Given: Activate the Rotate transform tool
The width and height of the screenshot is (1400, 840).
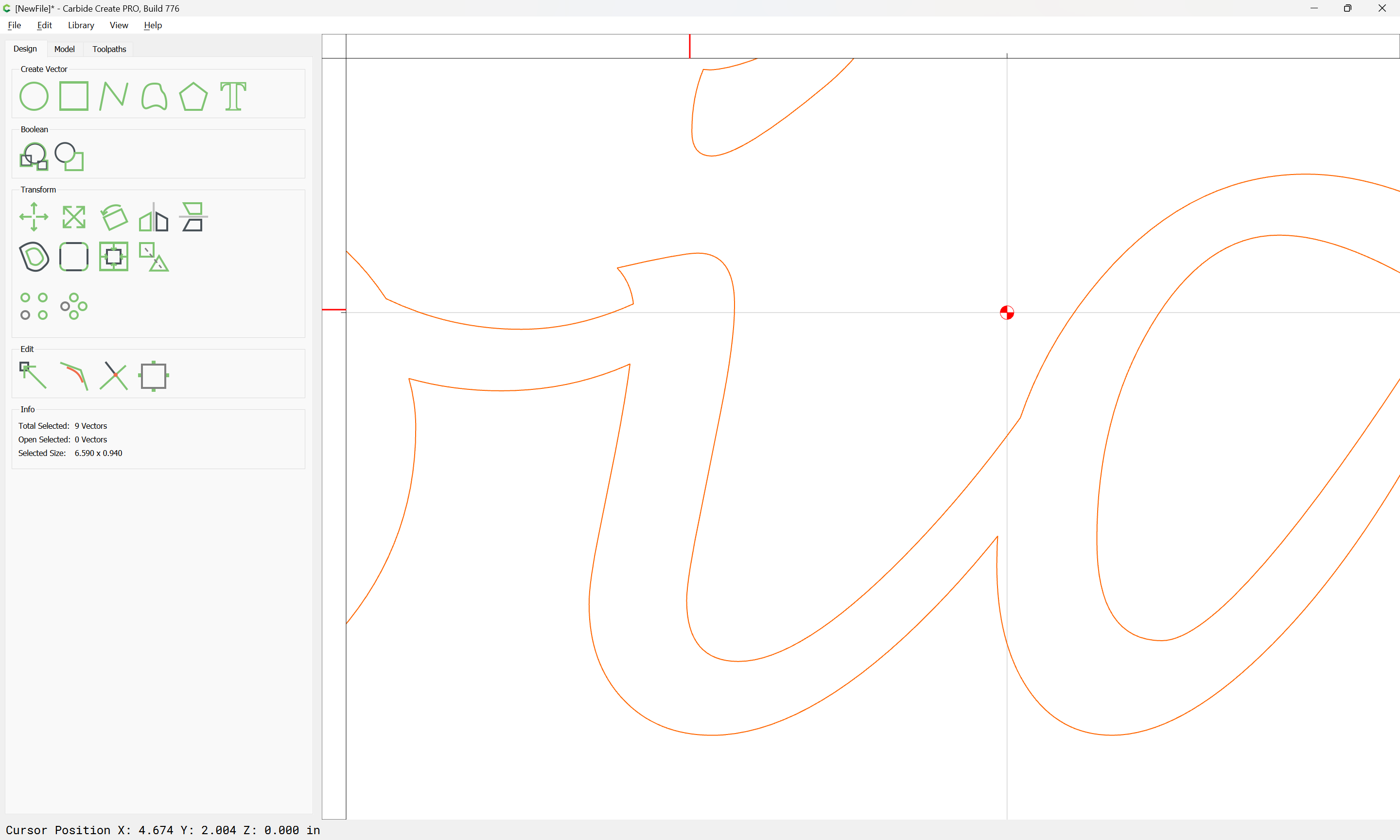Looking at the screenshot, I should pyautogui.click(x=114, y=217).
